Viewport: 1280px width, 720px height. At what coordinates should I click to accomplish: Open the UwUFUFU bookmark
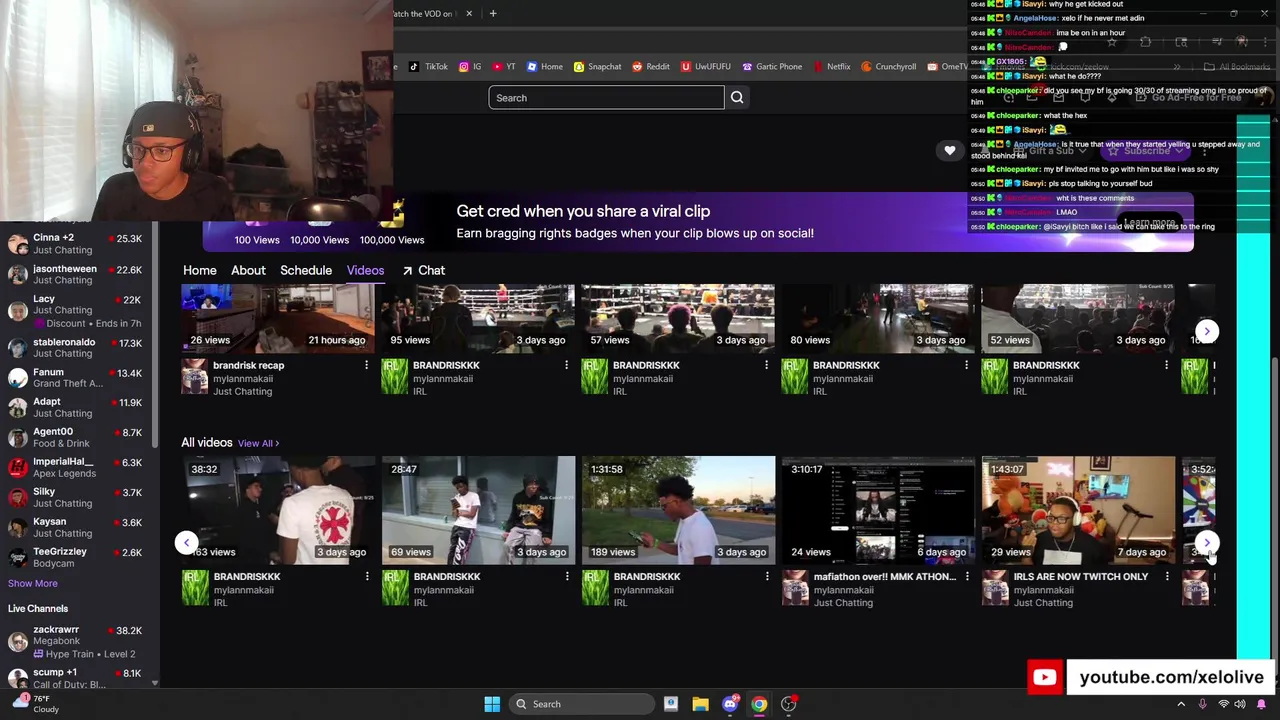pos(705,67)
